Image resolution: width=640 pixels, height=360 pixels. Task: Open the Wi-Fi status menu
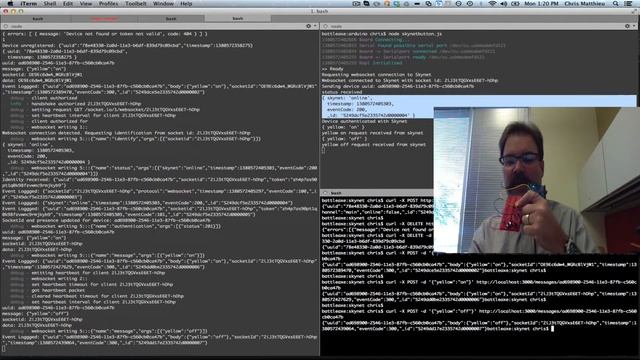pyautogui.click(x=492, y=4)
